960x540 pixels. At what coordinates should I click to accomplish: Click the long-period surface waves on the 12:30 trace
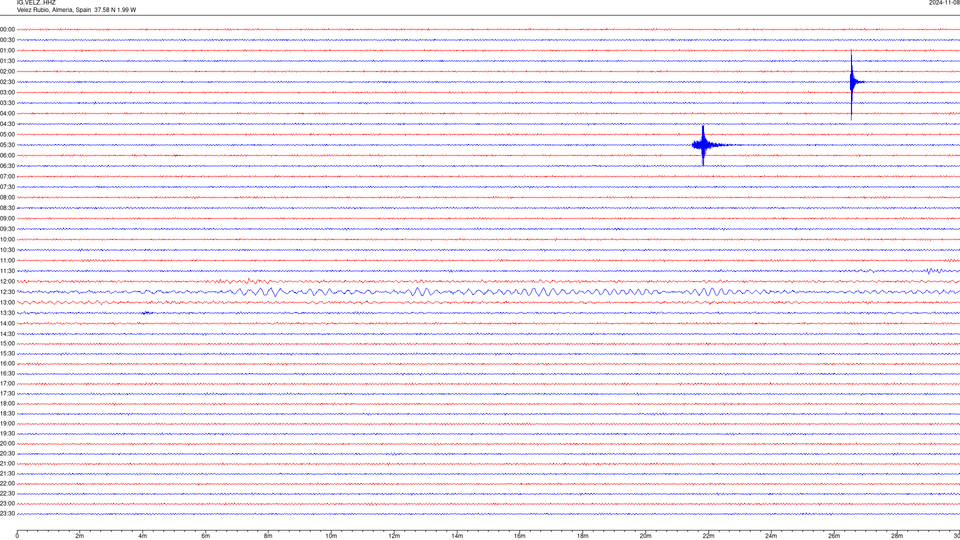[484, 292]
